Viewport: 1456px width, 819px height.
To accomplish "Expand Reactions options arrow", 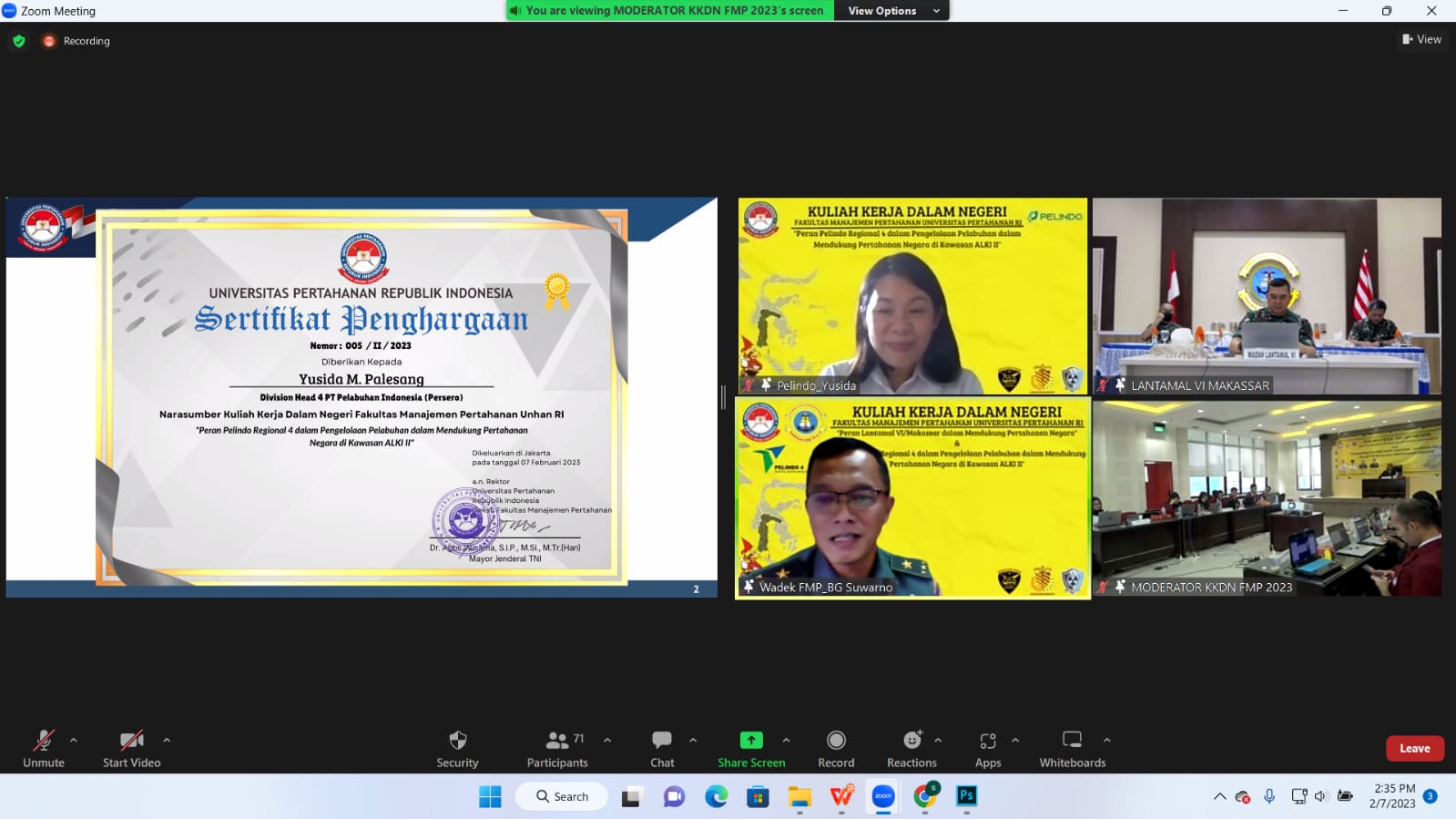I will click(x=938, y=740).
